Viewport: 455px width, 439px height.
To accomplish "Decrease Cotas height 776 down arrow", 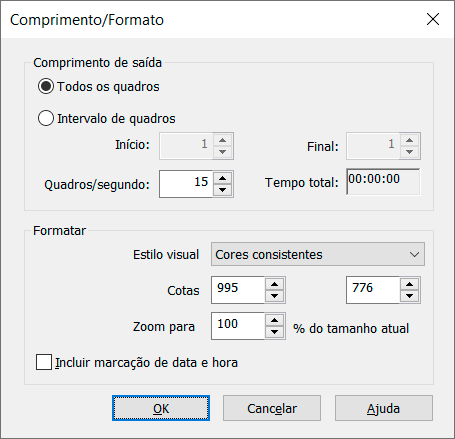I will (409, 296).
